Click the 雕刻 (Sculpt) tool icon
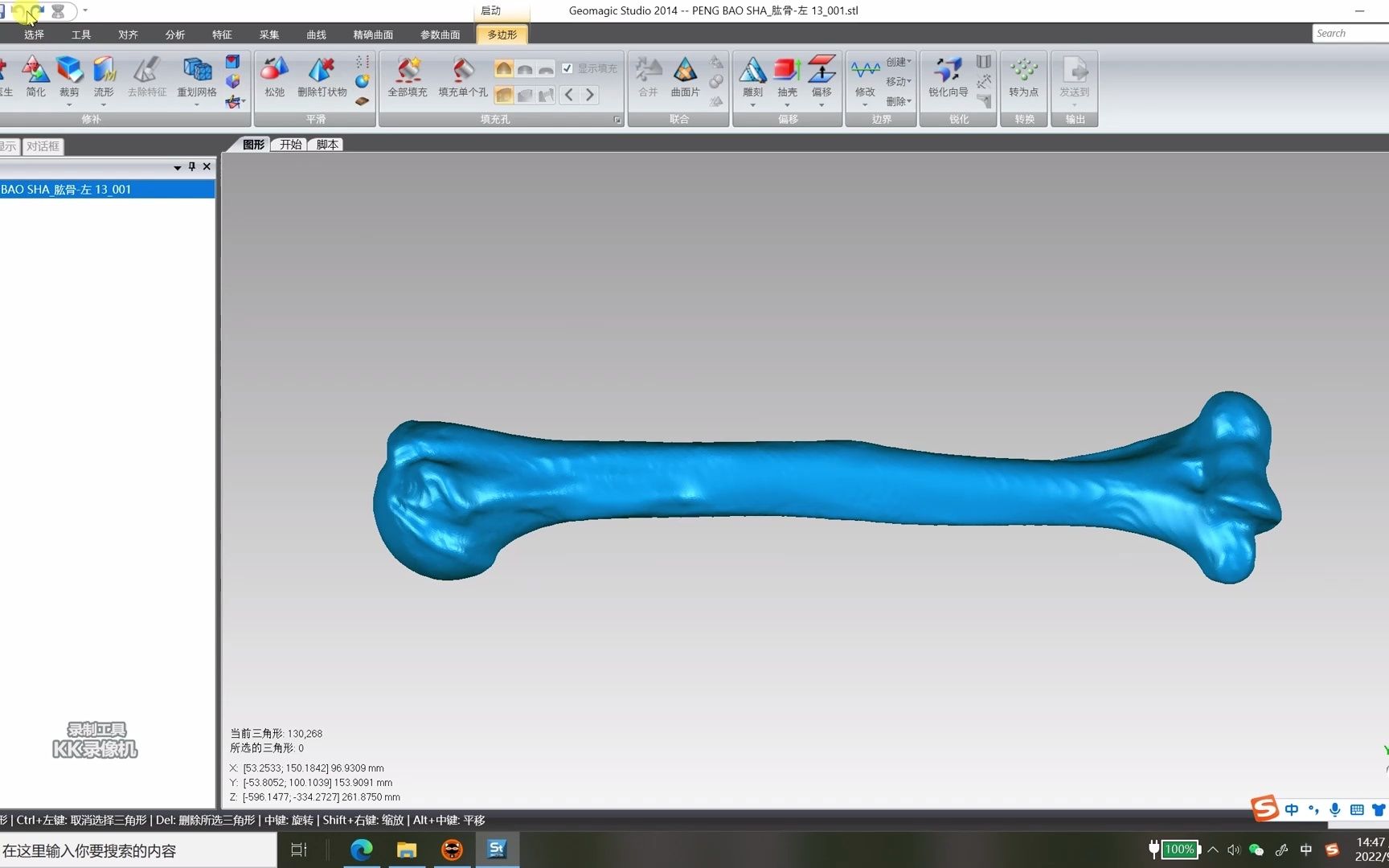Viewport: 1389px width, 868px height. 752,71
